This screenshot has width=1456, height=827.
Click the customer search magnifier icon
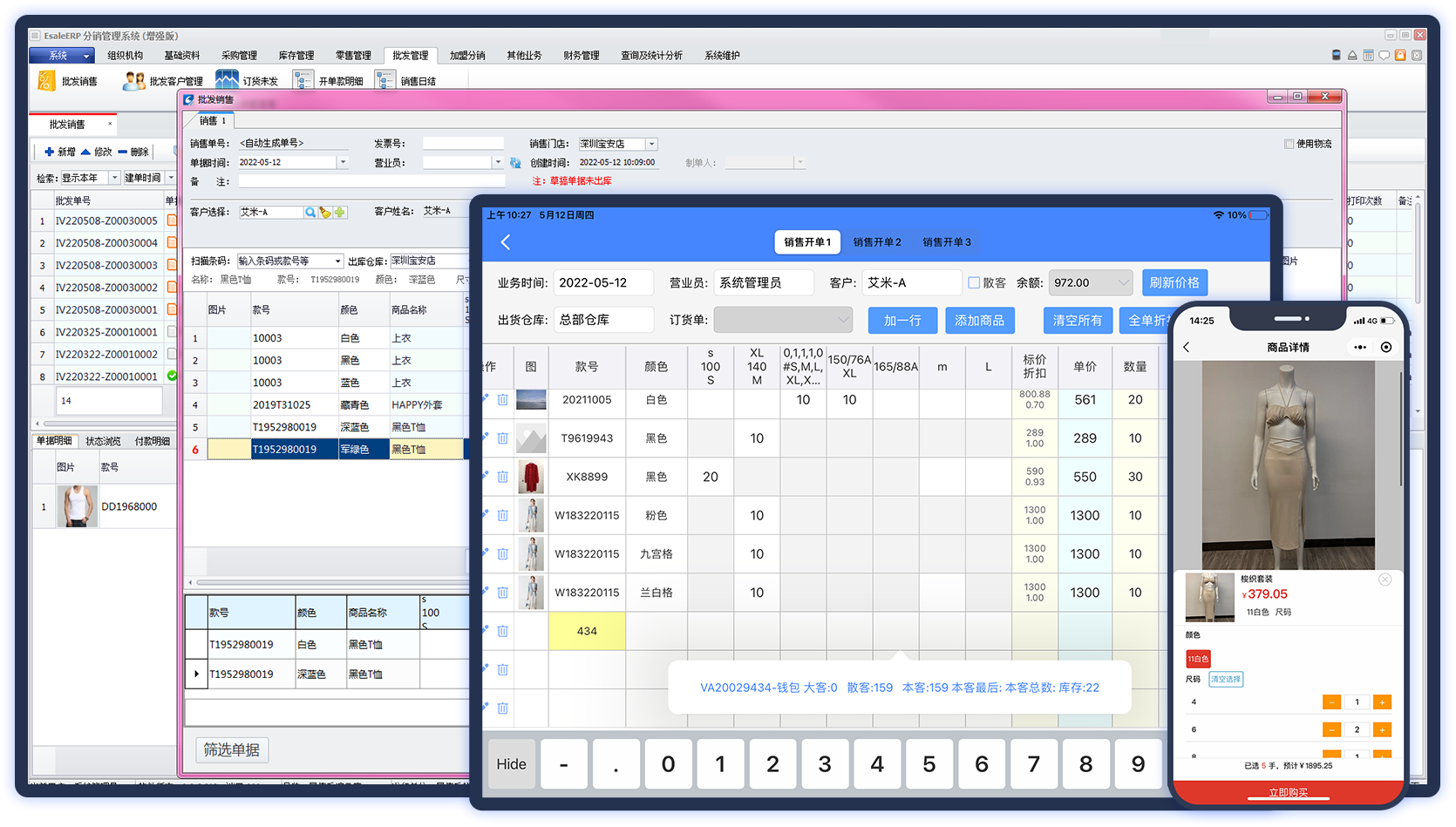click(310, 213)
